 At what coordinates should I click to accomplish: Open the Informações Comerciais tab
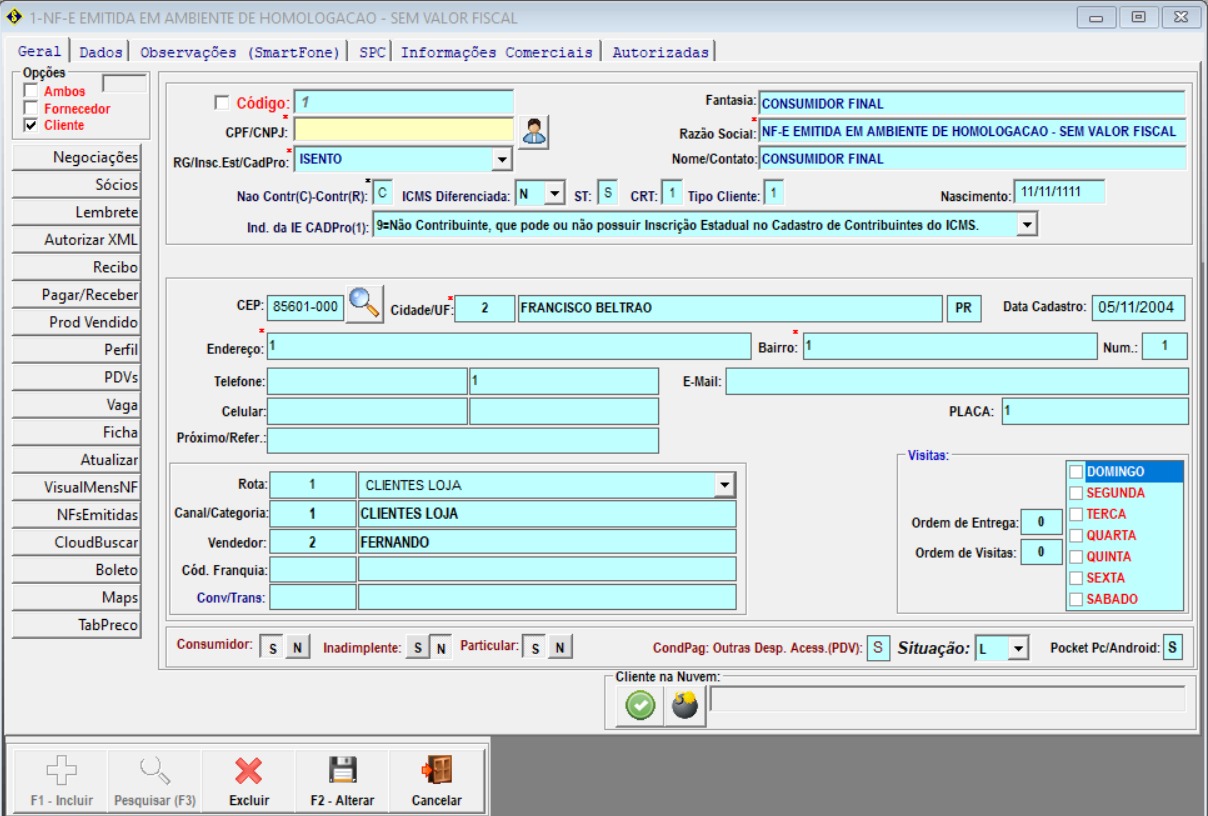[496, 52]
